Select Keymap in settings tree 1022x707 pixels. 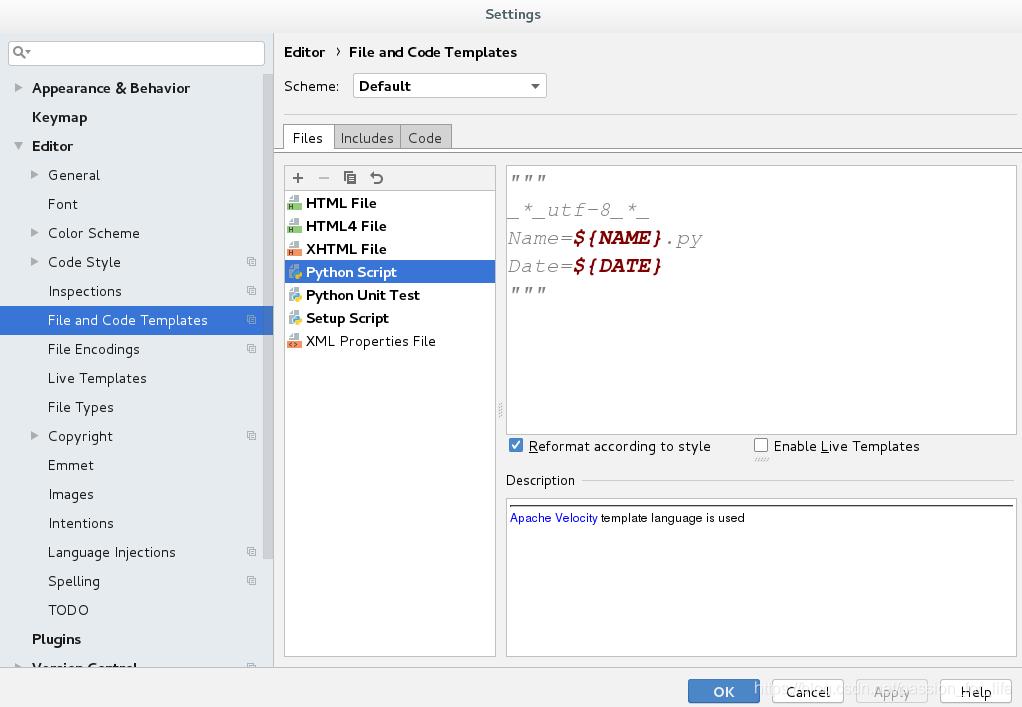pyautogui.click(x=59, y=117)
